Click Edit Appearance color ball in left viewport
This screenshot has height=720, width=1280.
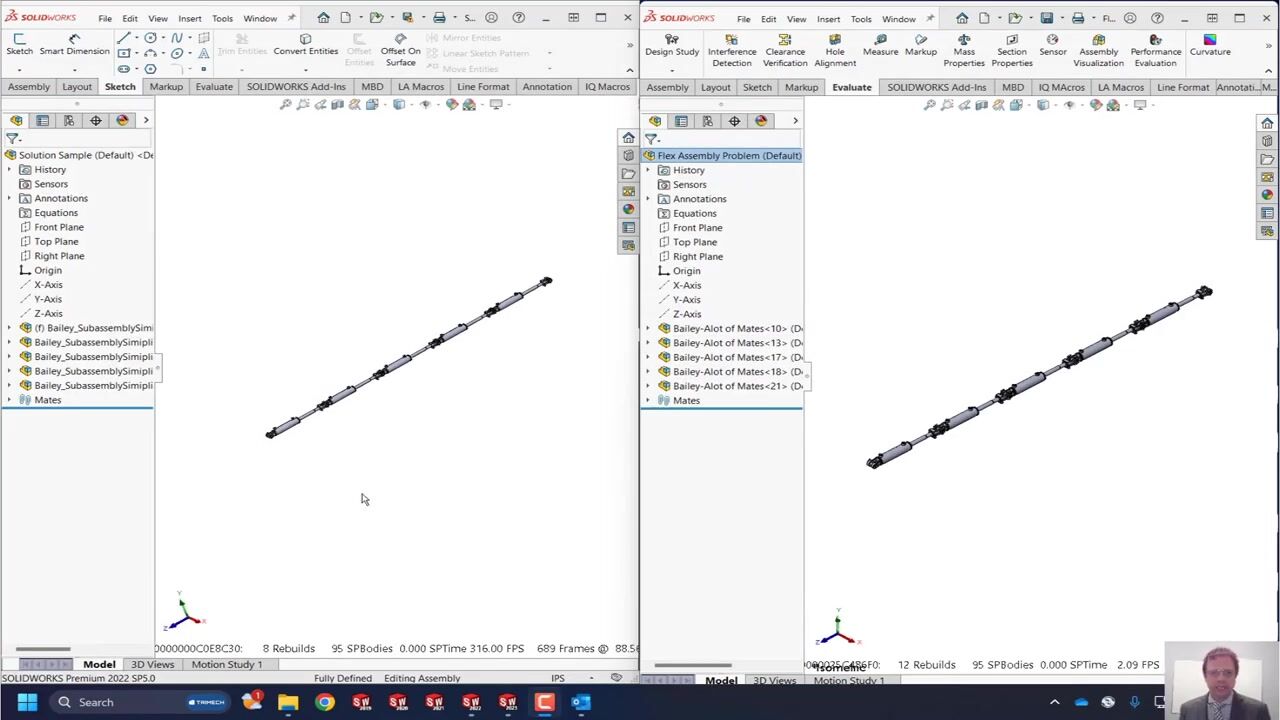(x=452, y=105)
